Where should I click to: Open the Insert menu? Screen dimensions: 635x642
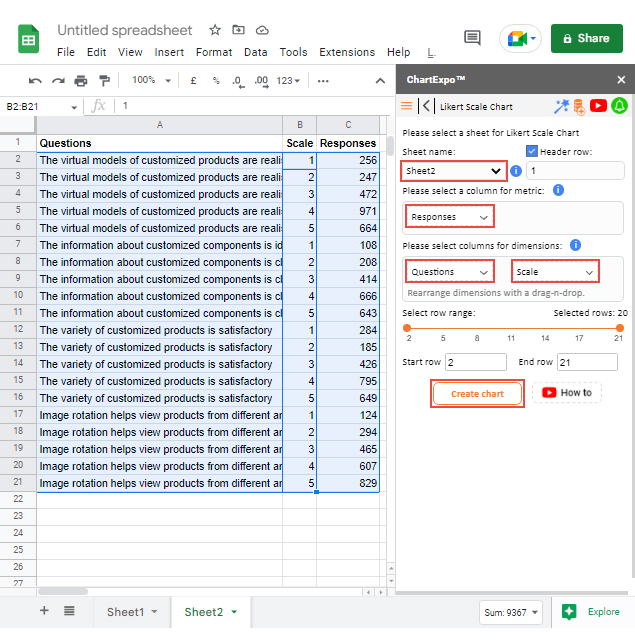(x=169, y=52)
